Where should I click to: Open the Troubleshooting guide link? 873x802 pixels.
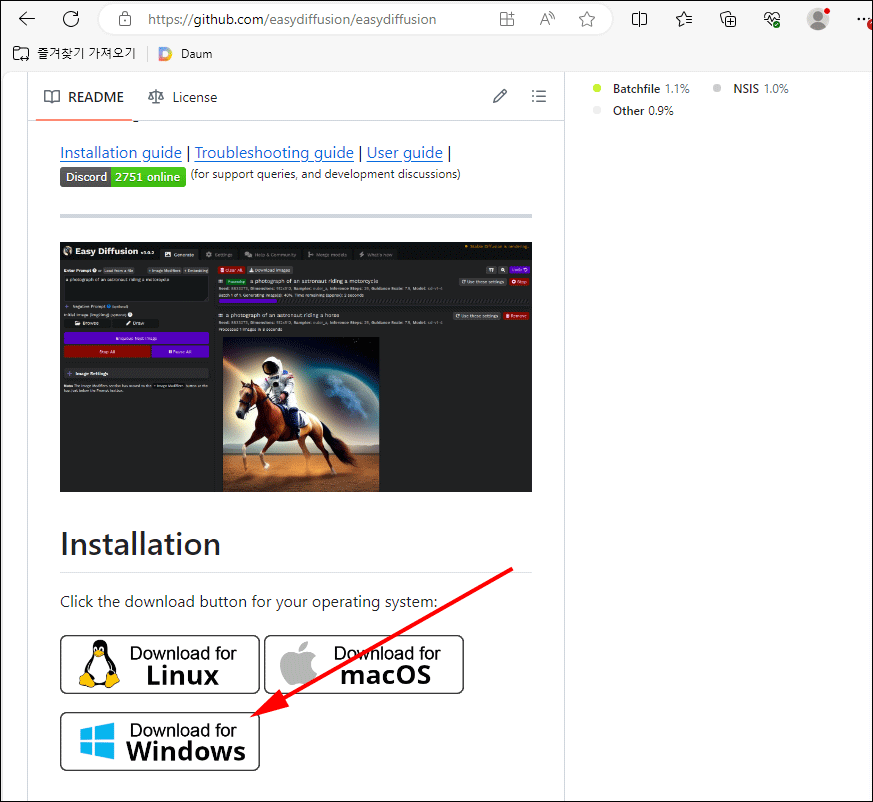[x=274, y=153]
